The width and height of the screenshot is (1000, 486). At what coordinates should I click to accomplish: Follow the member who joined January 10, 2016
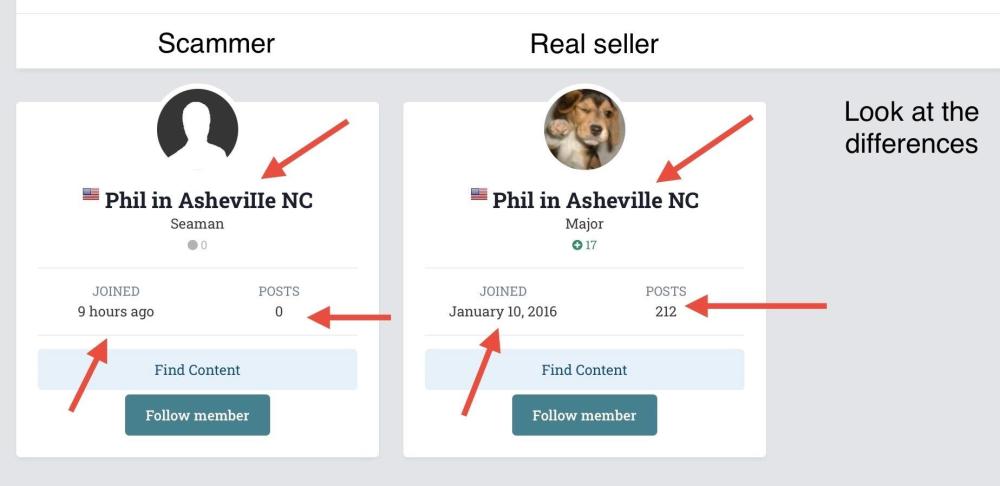pos(584,415)
